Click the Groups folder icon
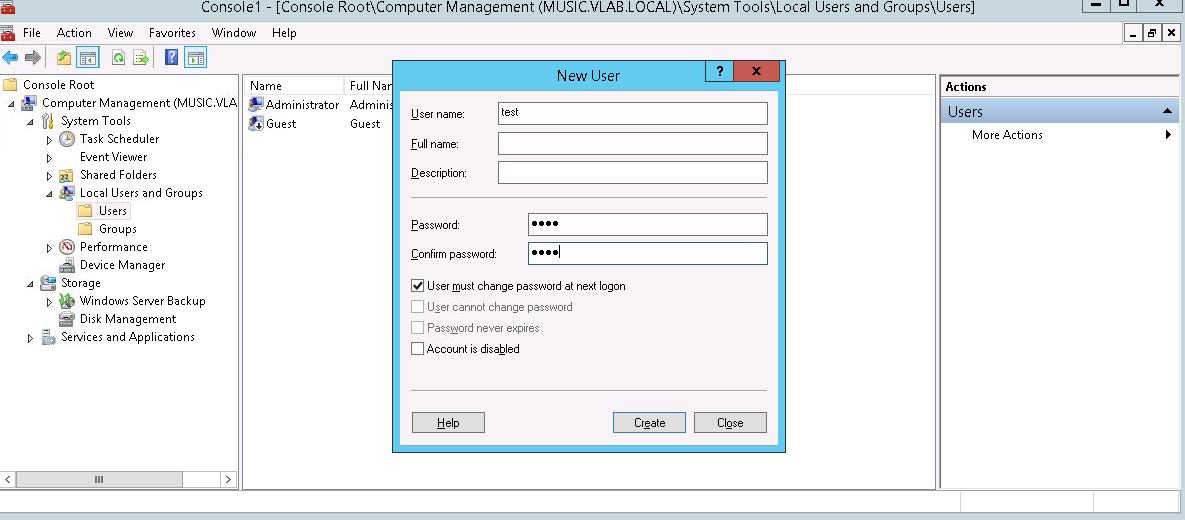This screenshot has height=520, width=1185. click(x=85, y=229)
